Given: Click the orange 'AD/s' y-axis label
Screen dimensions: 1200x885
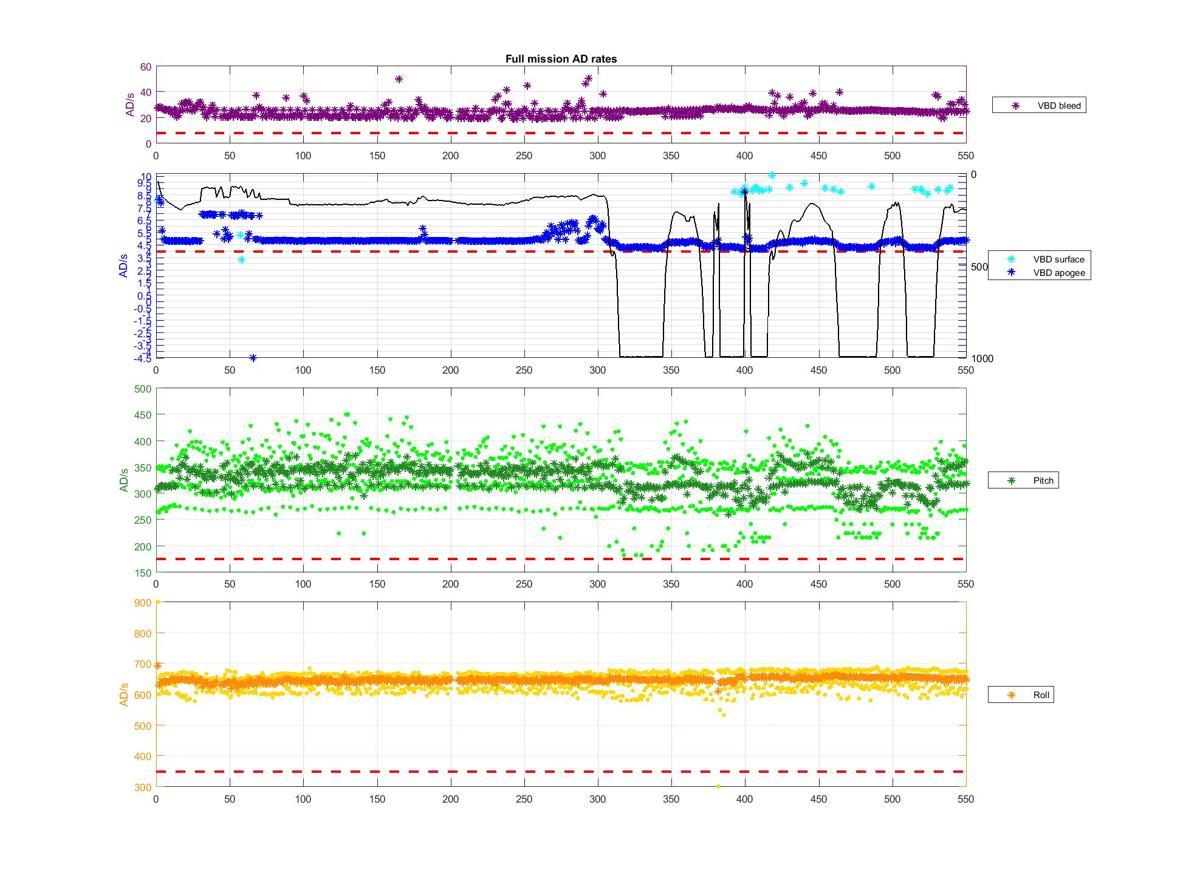Looking at the screenshot, I should click(x=124, y=695).
